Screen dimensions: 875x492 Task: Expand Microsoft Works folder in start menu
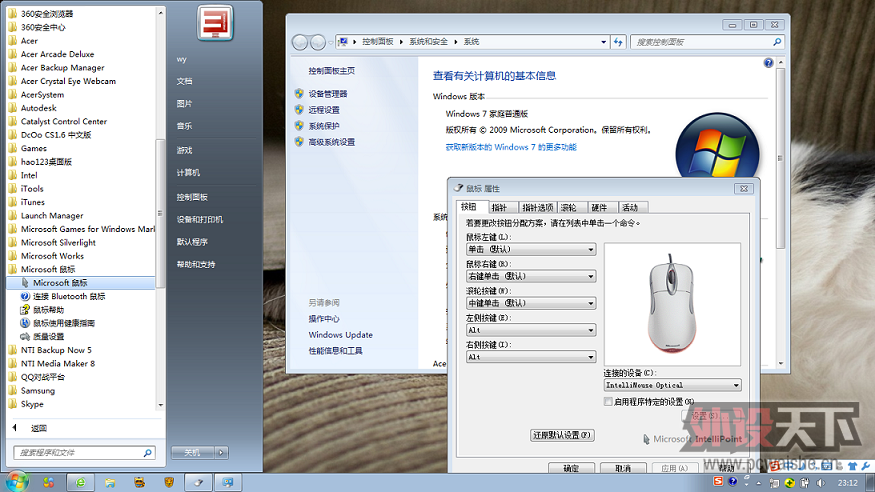coord(52,256)
